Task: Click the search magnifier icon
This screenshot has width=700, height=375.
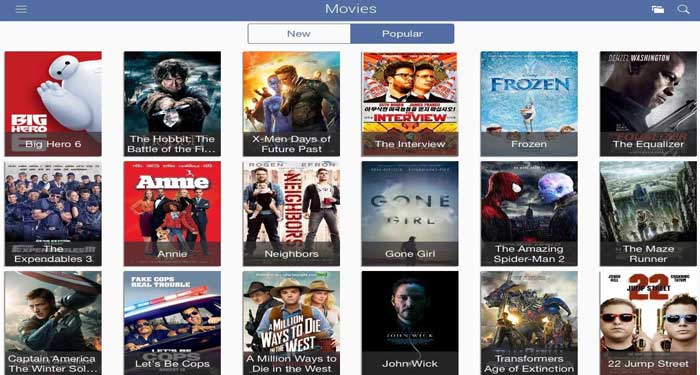Action: (x=683, y=9)
